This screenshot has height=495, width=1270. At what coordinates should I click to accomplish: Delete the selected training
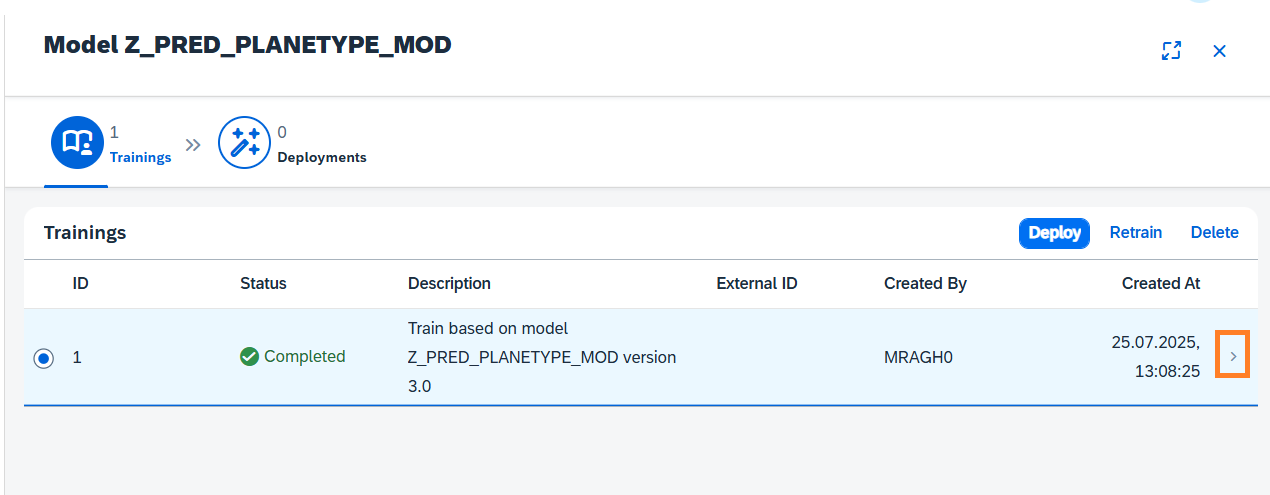pos(1214,233)
